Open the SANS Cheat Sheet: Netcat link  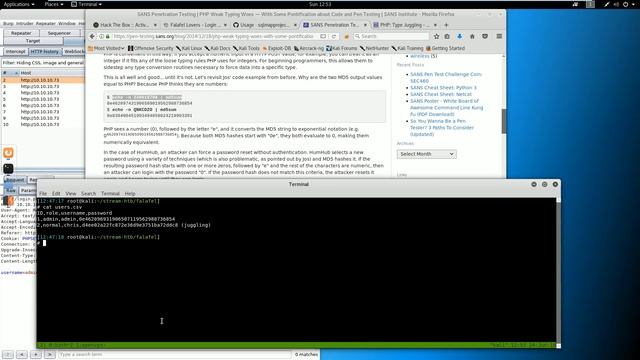pos(441,94)
